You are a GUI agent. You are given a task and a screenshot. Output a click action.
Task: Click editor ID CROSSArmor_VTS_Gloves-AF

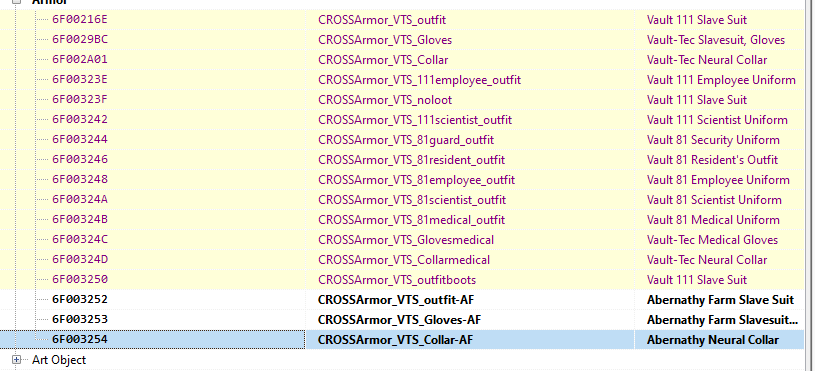point(399,320)
